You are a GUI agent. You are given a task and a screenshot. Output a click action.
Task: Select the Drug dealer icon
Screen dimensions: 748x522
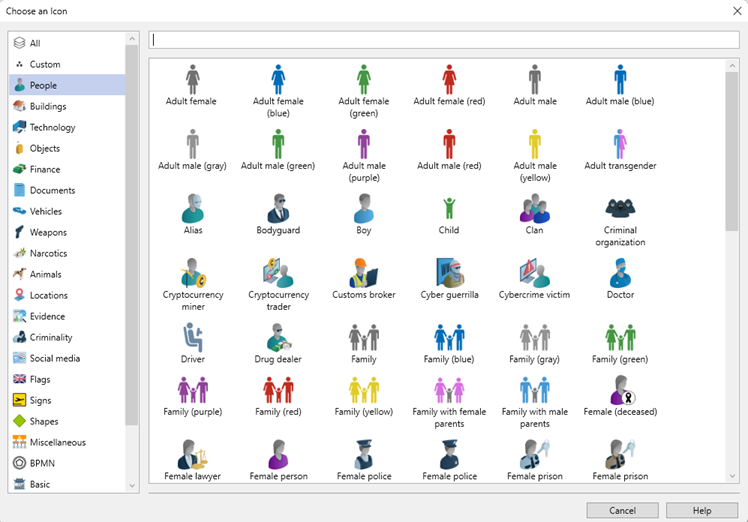click(x=278, y=338)
